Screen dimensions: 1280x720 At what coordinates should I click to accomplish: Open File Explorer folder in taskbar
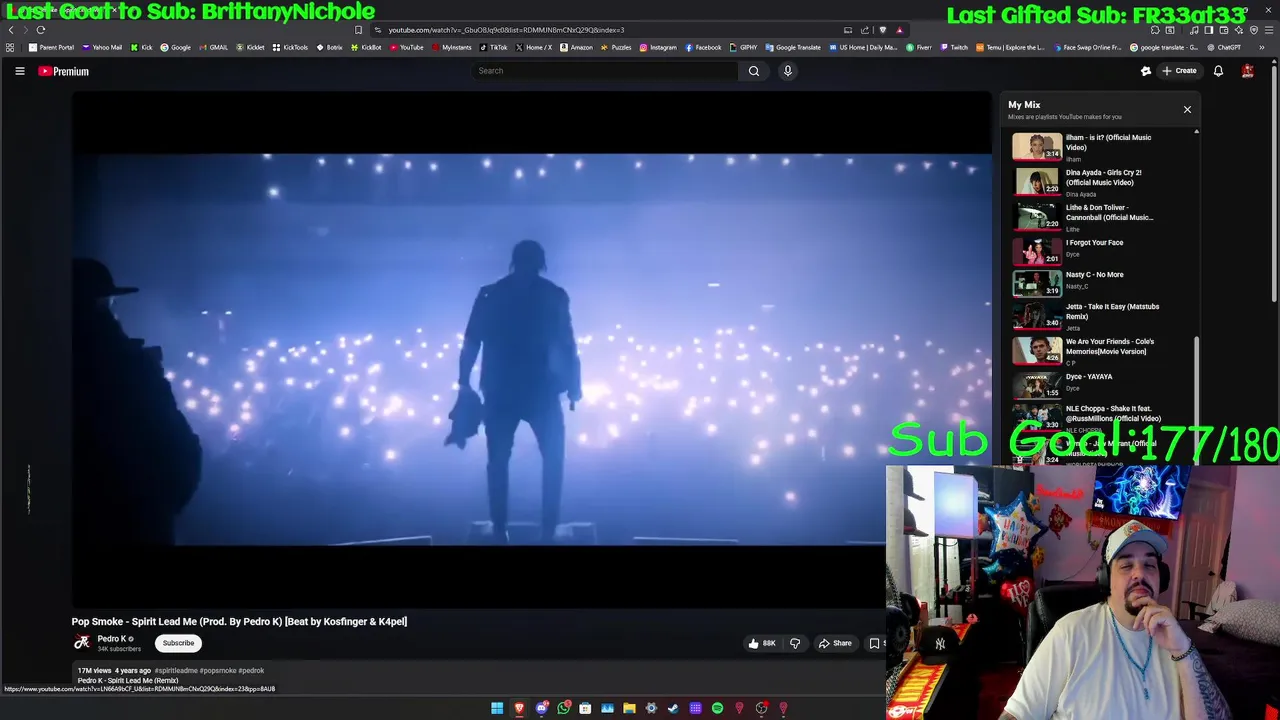point(629,708)
